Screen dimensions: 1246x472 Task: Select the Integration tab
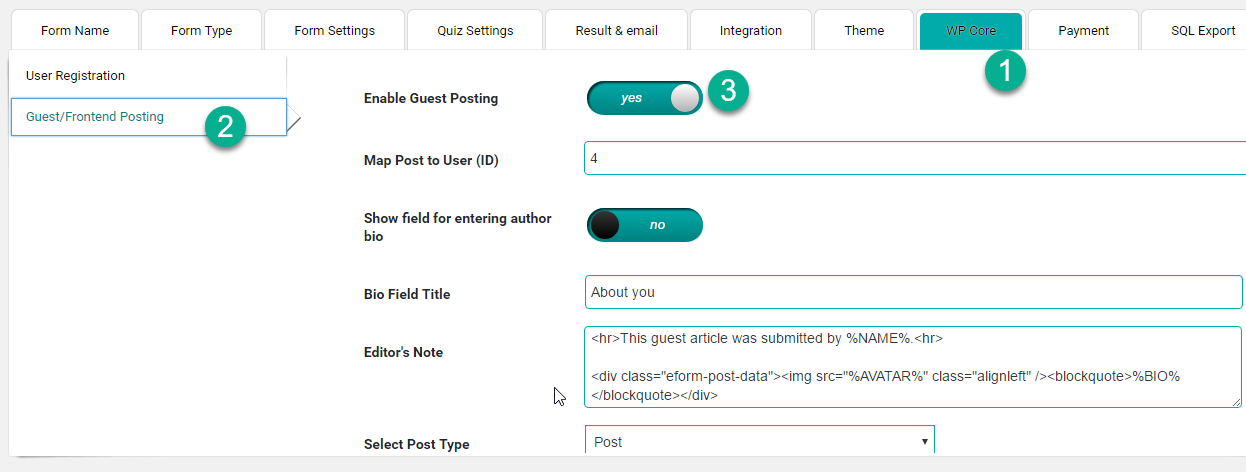(x=751, y=30)
